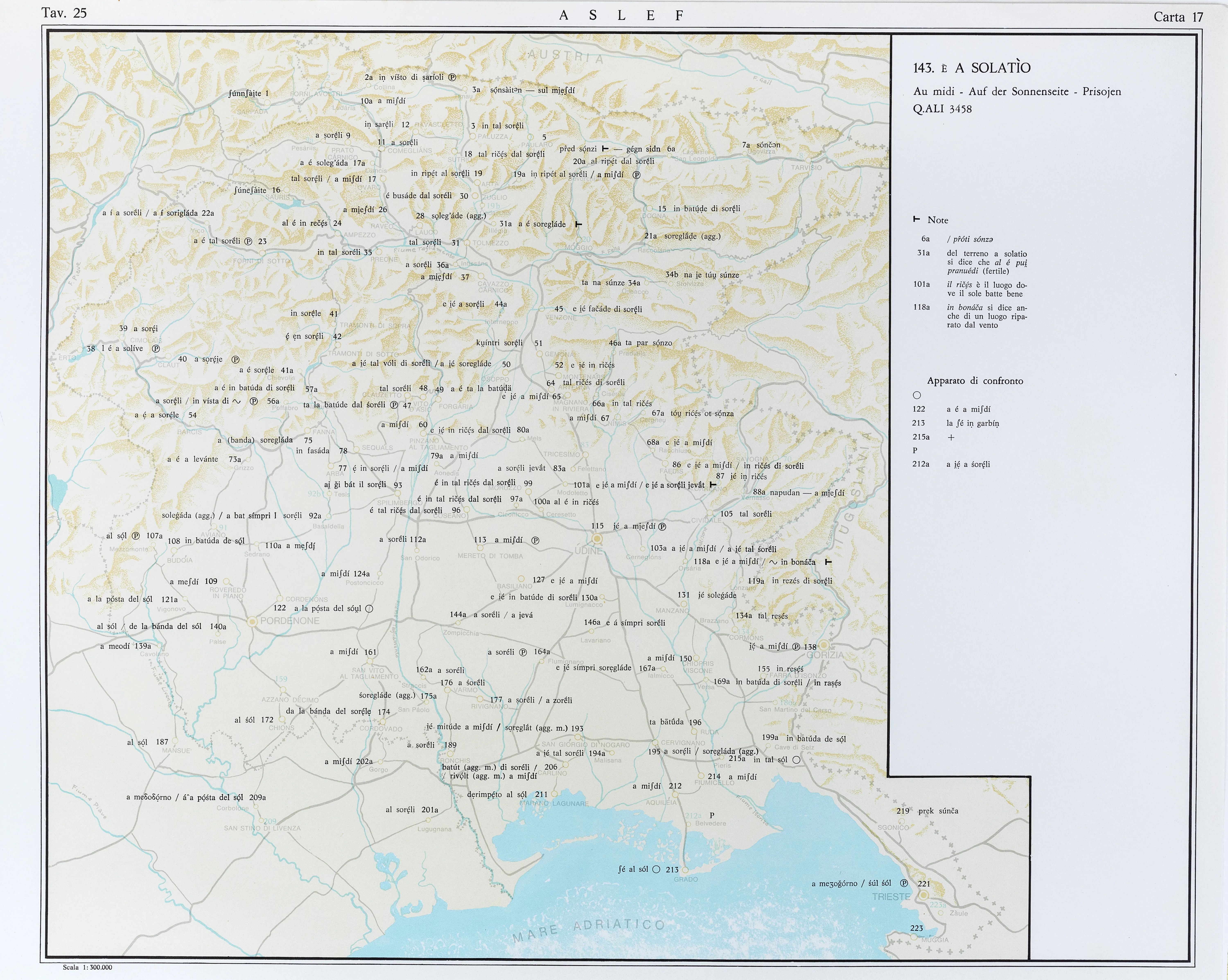Click the circled P next to point 221
1228x980 pixels.
[x=904, y=883]
